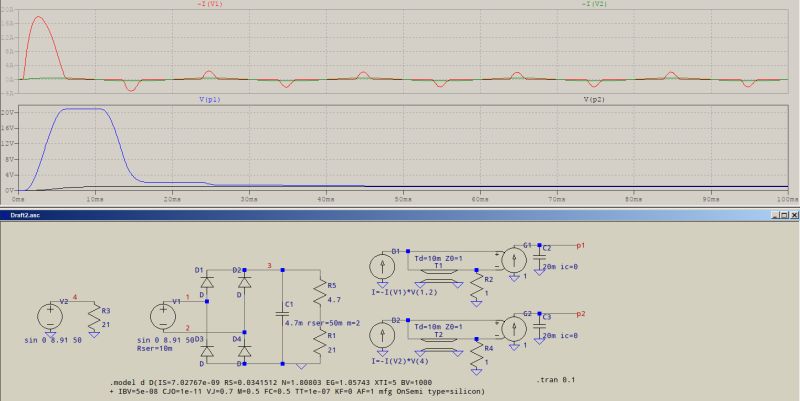Pick diode D3 in the bridge
The image size is (800, 401).
click(207, 351)
